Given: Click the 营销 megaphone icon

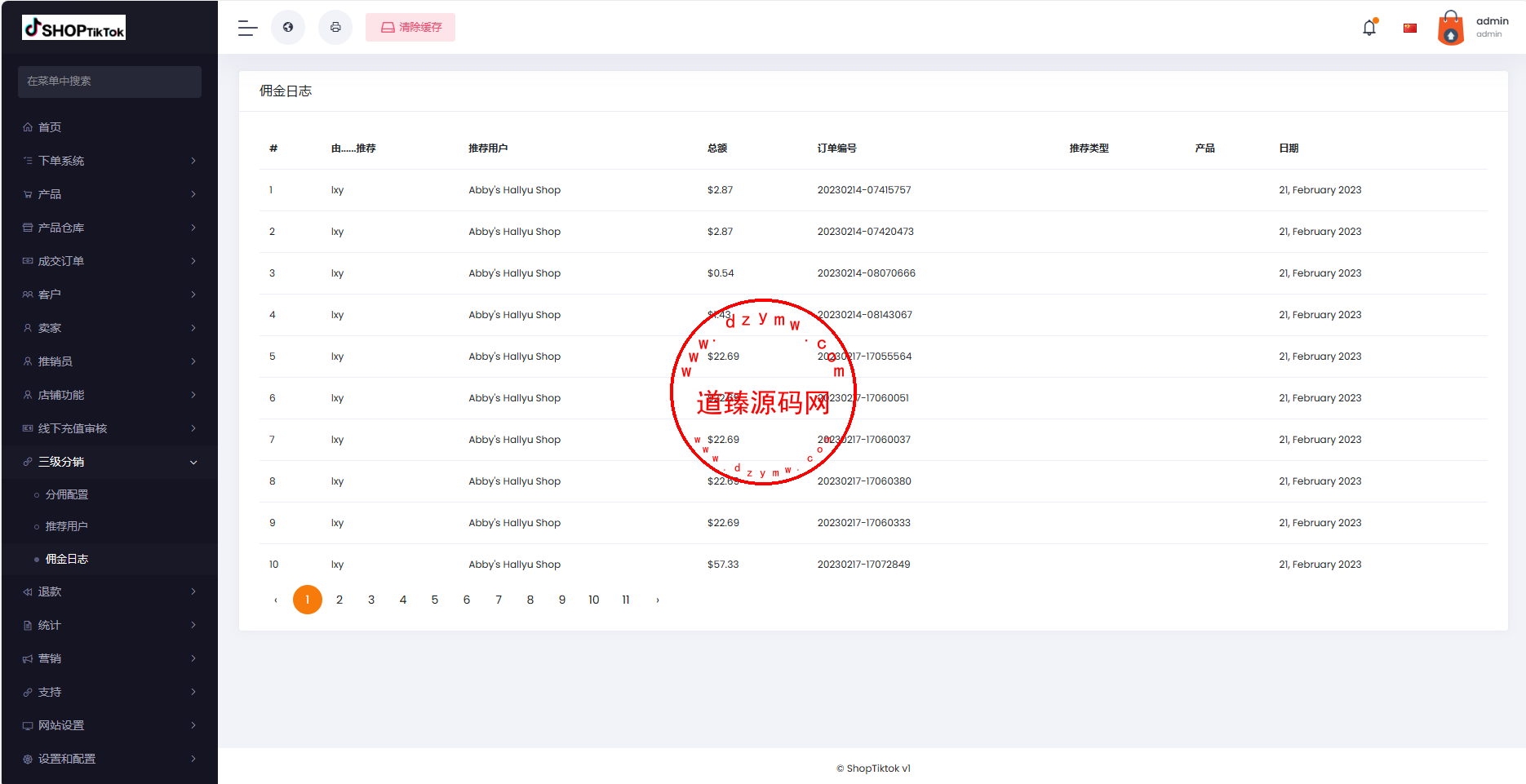Looking at the screenshot, I should (x=28, y=658).
